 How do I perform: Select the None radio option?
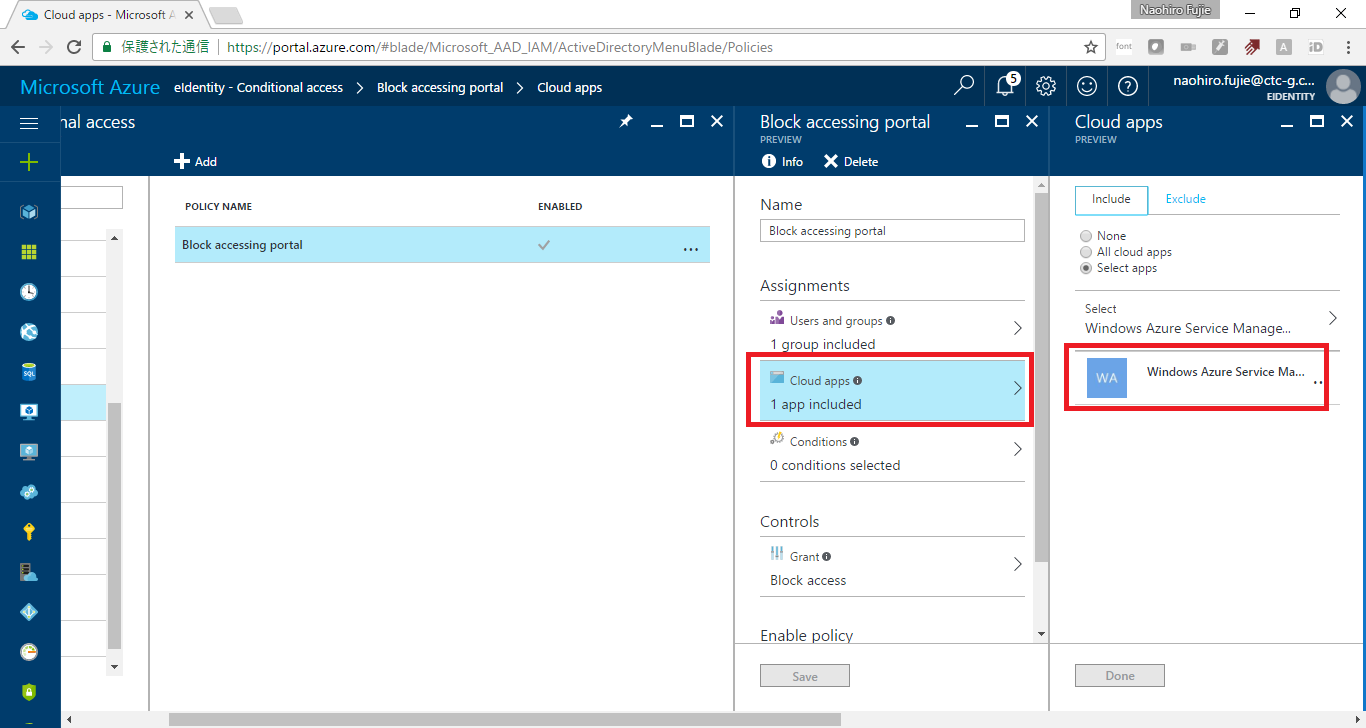tap(1086, 236)
